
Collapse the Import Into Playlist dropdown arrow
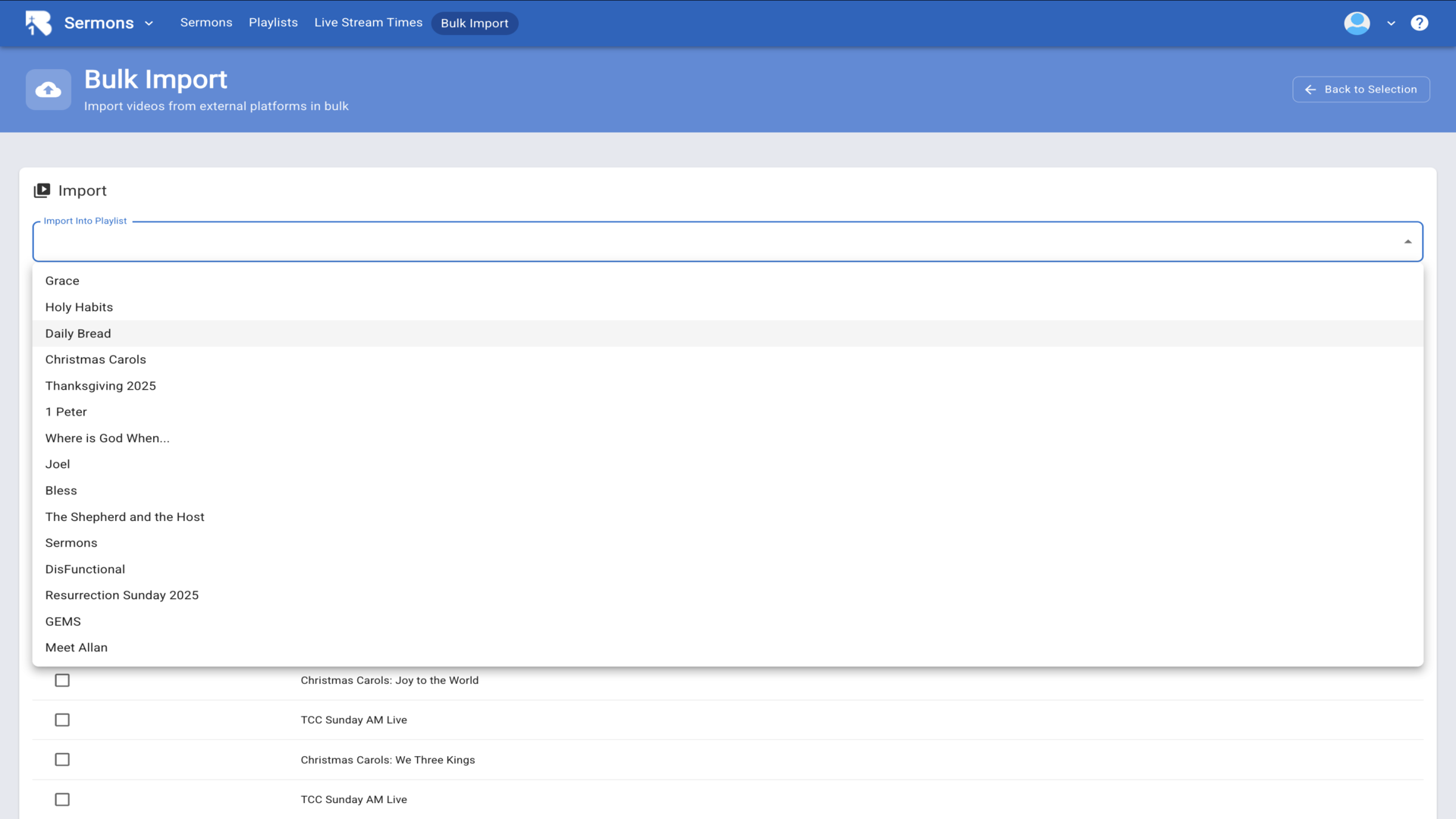tap(1407, 242)
